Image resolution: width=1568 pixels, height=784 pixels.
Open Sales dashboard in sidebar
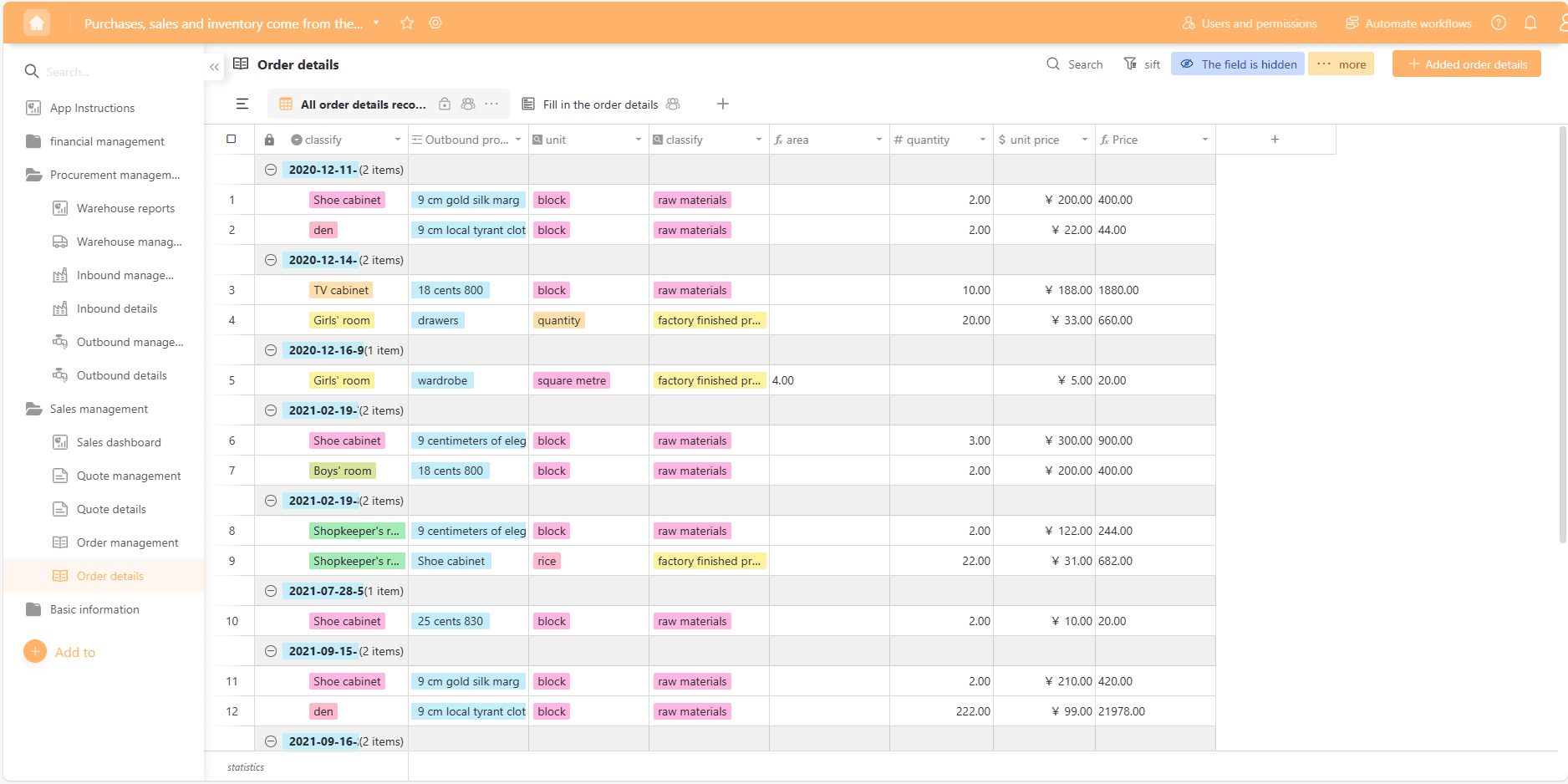(119, 442)
